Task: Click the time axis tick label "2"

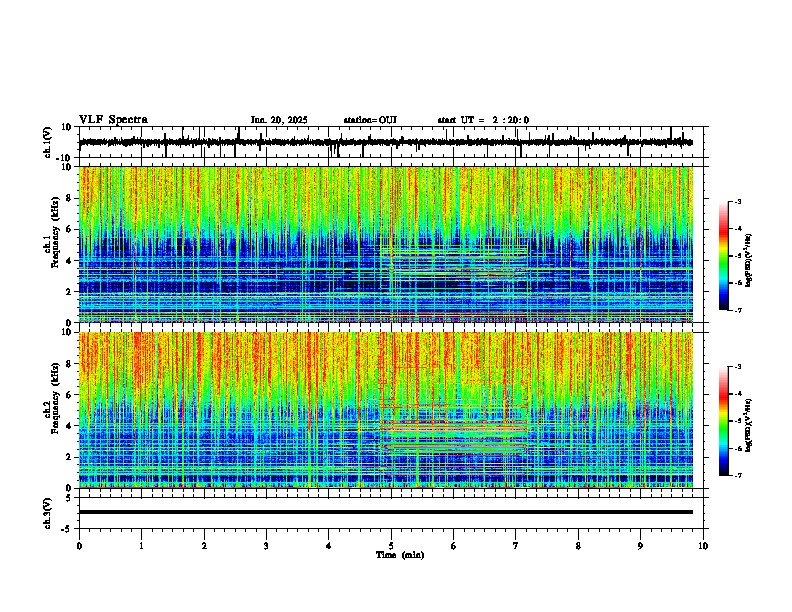Action: [204, 546]
